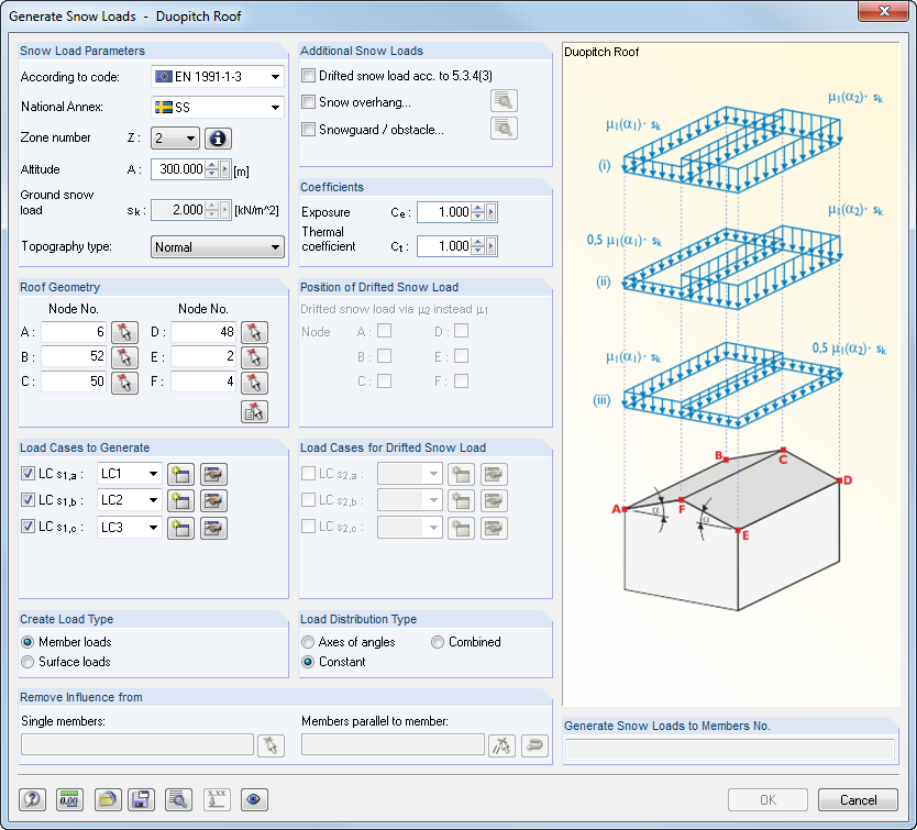Screen dimensions: 917x830
Task: Pick node D graphically in model
Action: click(254, 332)
